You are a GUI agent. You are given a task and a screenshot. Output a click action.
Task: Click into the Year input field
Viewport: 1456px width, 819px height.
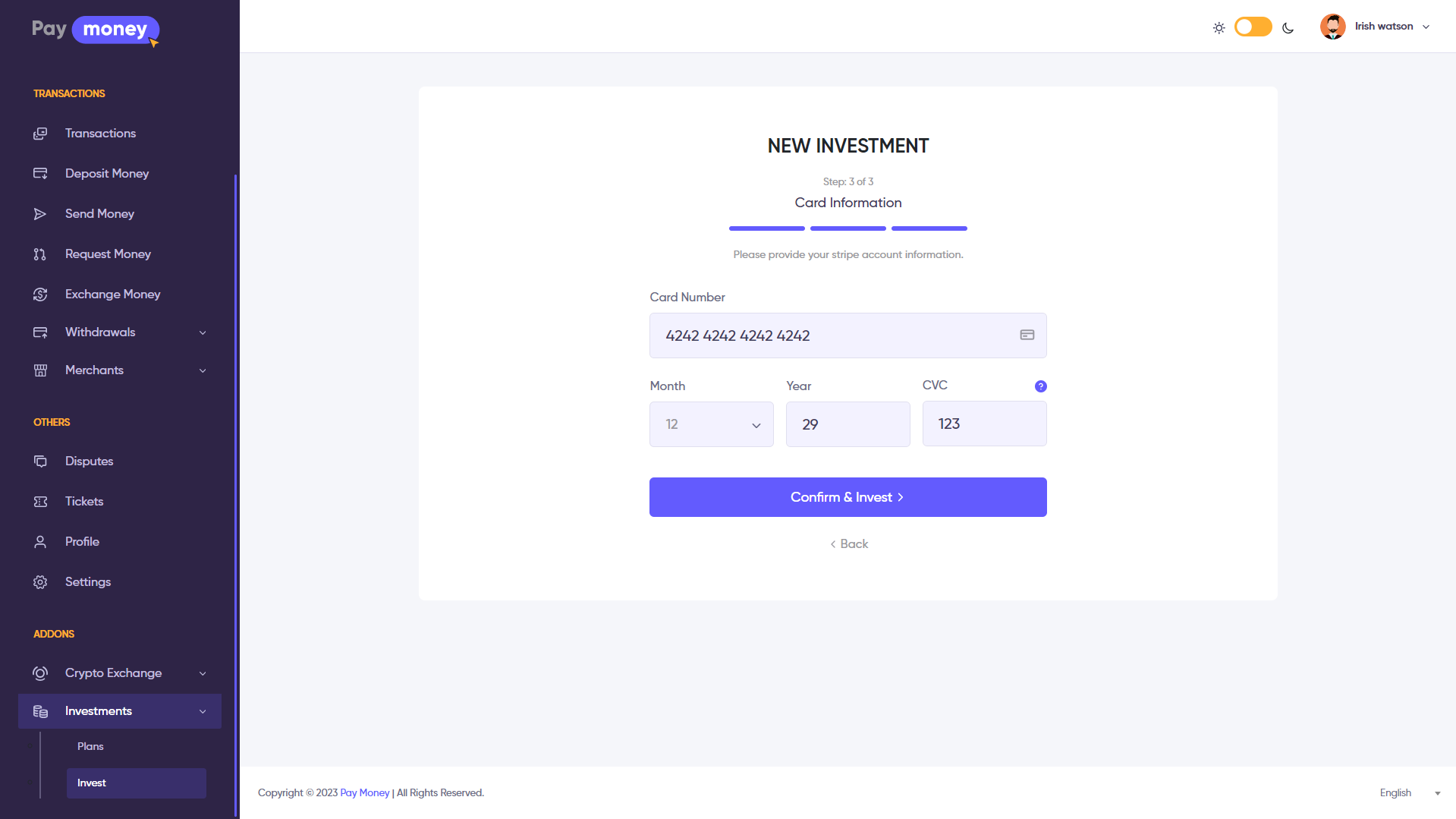[847, 424]
